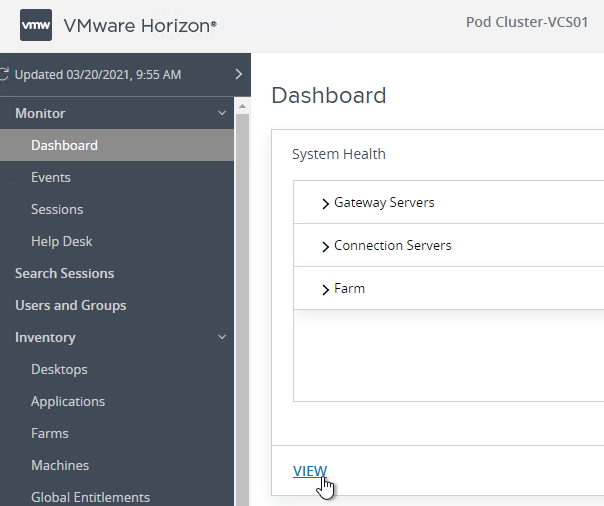Open the Machines inventory page
604x506 pixels.
click(60, 465)
